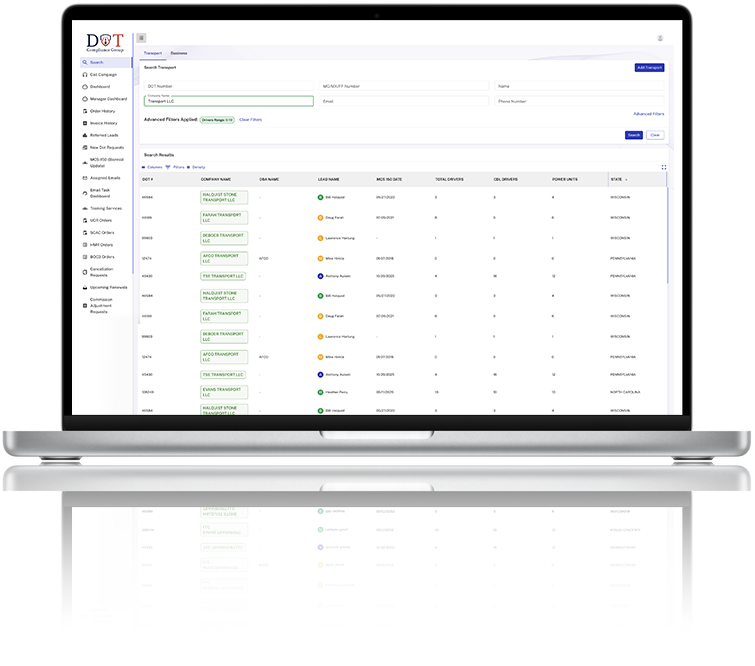The width and height of the screenshot is (755, 666).
Task: Click the Upcoming Renewals sidebar icon
Action: [85, 287]
